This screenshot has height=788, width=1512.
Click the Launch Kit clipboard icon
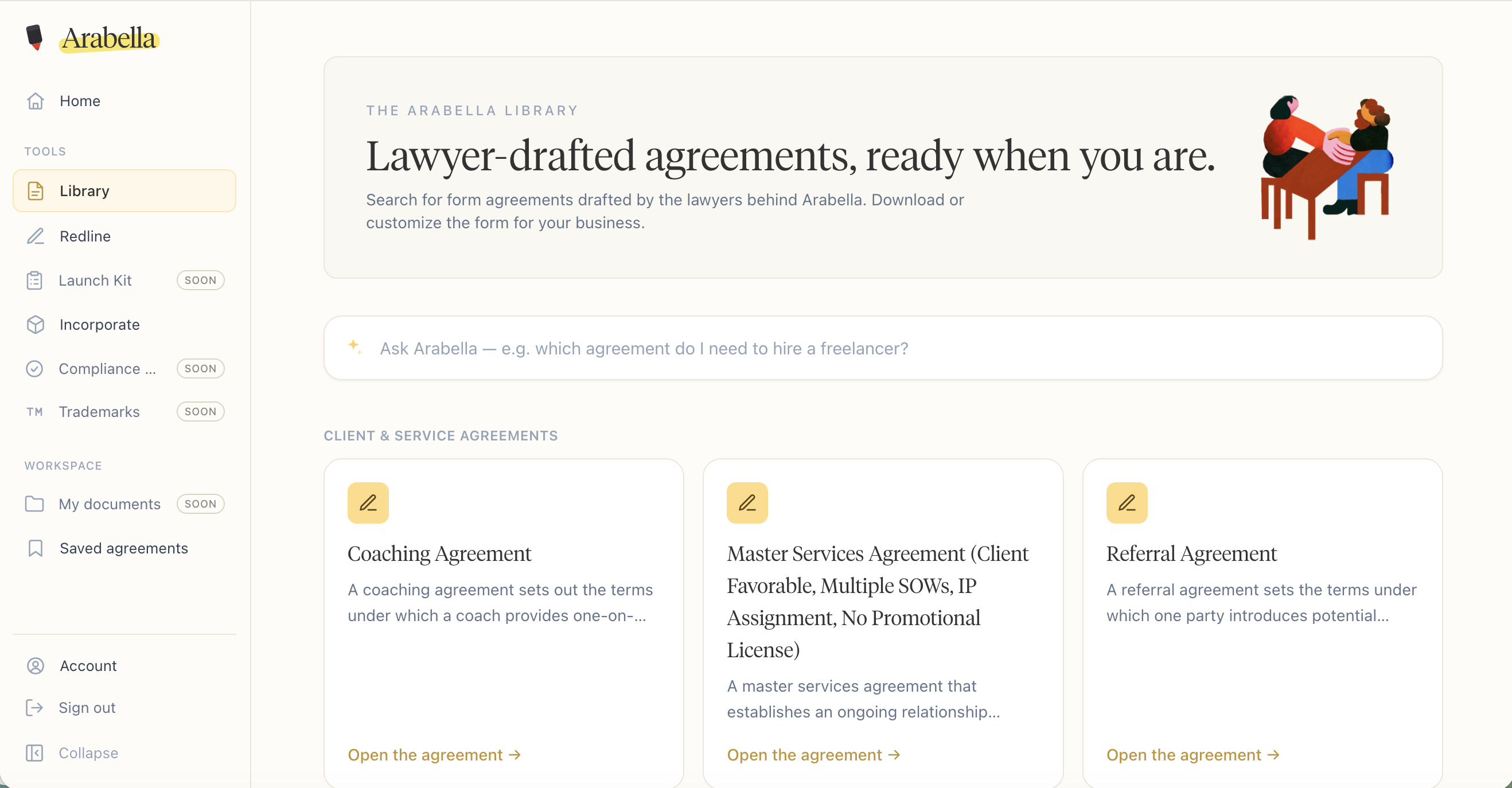(34, 280)
